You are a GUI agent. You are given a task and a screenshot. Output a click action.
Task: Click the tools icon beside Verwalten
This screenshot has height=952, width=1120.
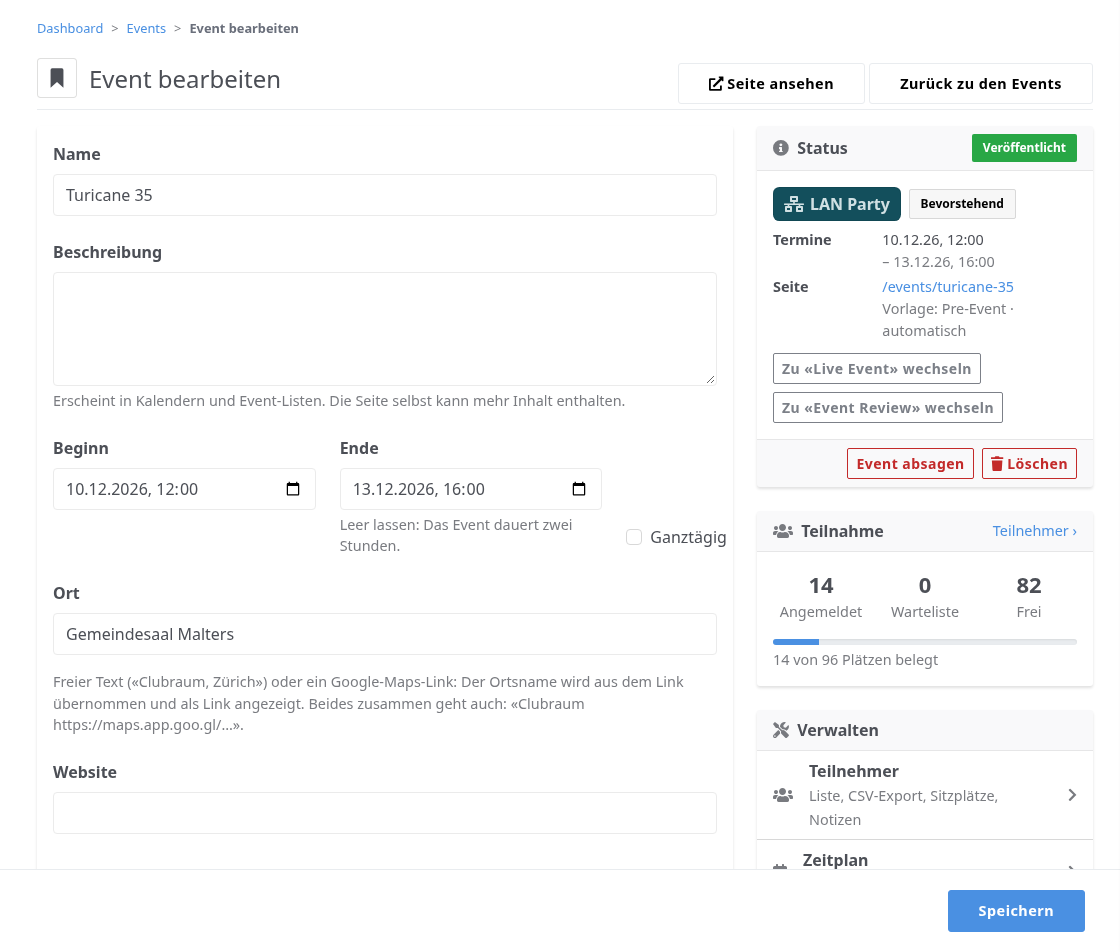(781, 730)
